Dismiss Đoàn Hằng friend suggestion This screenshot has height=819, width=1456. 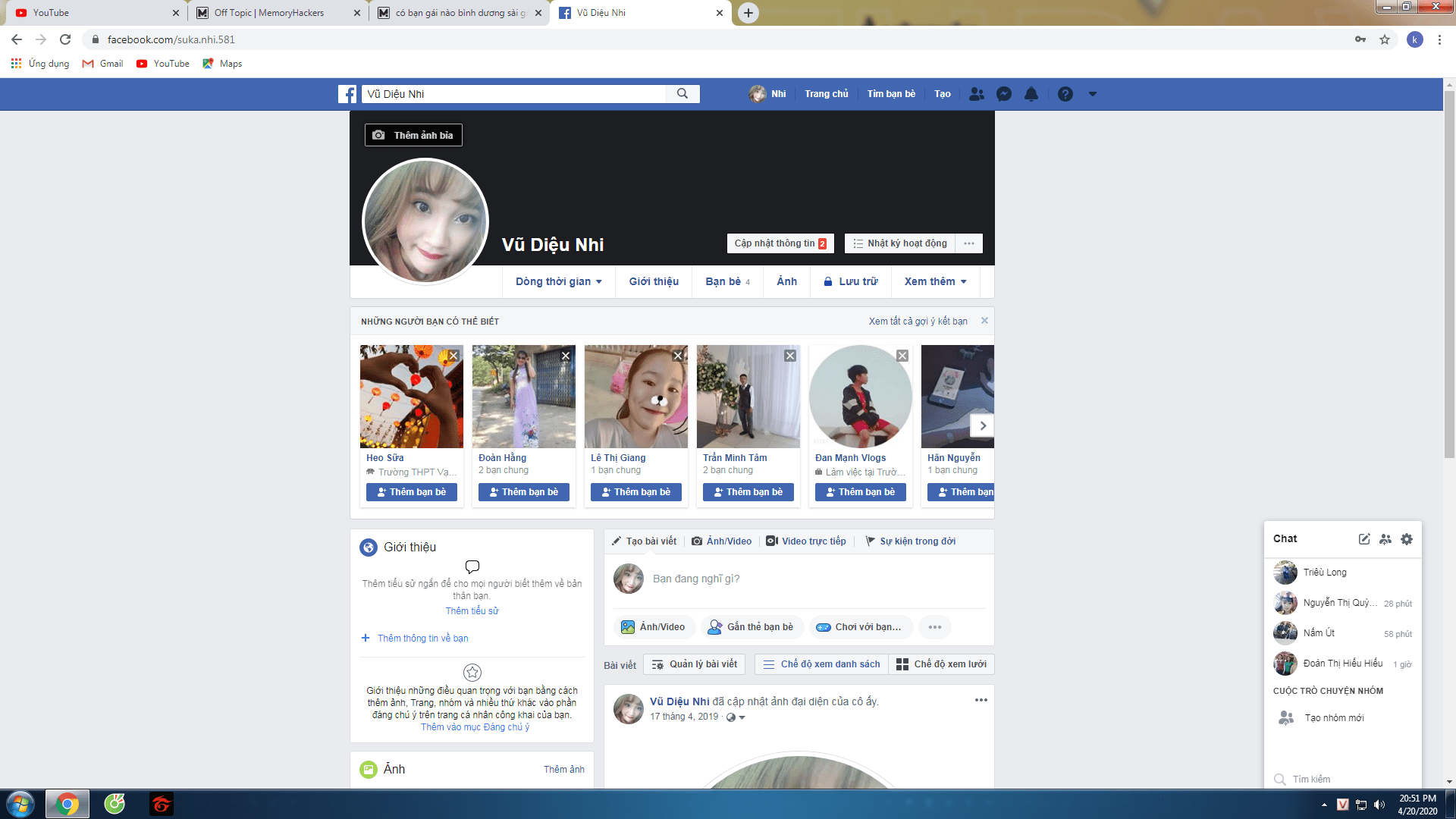coord(566,356)
